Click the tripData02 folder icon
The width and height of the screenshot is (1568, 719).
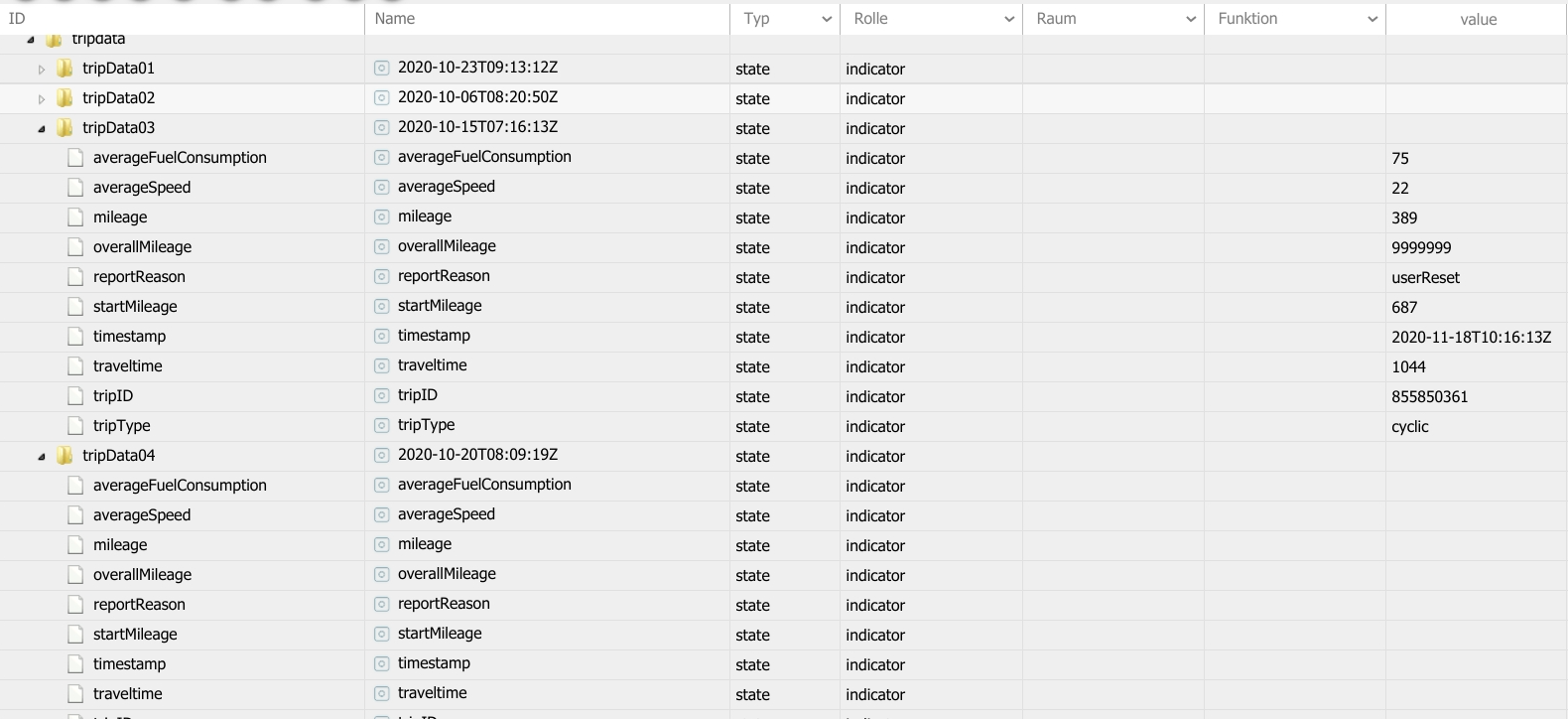(x=65, y=98)
